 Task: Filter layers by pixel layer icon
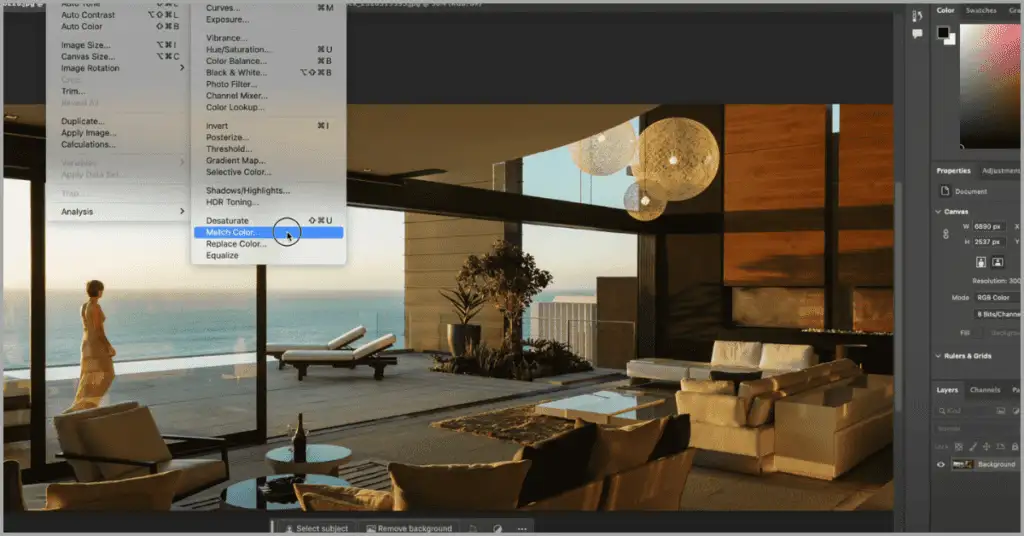point(1000,411)
